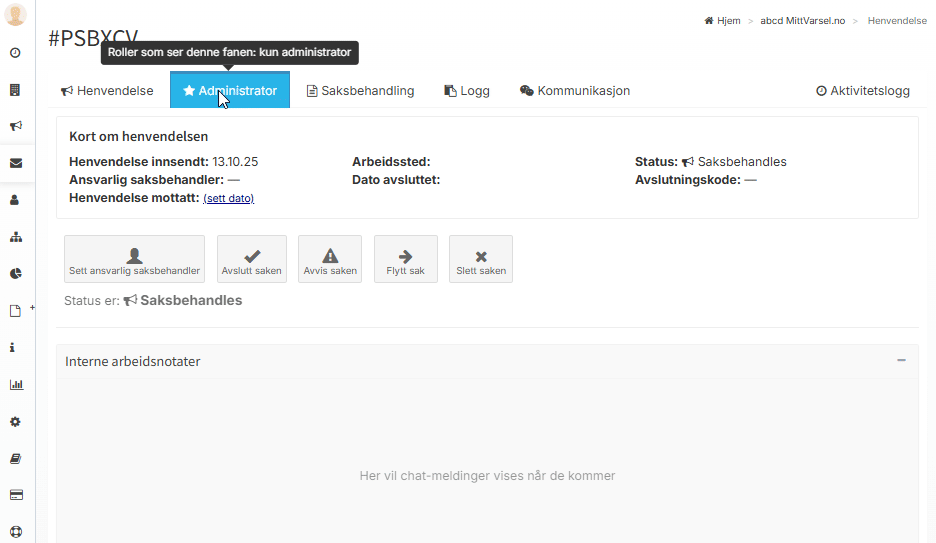The height and width of the screenshot is (543, 936).
Task: Open the bar chart statistics sidebar icon
Action: (16, 384)
